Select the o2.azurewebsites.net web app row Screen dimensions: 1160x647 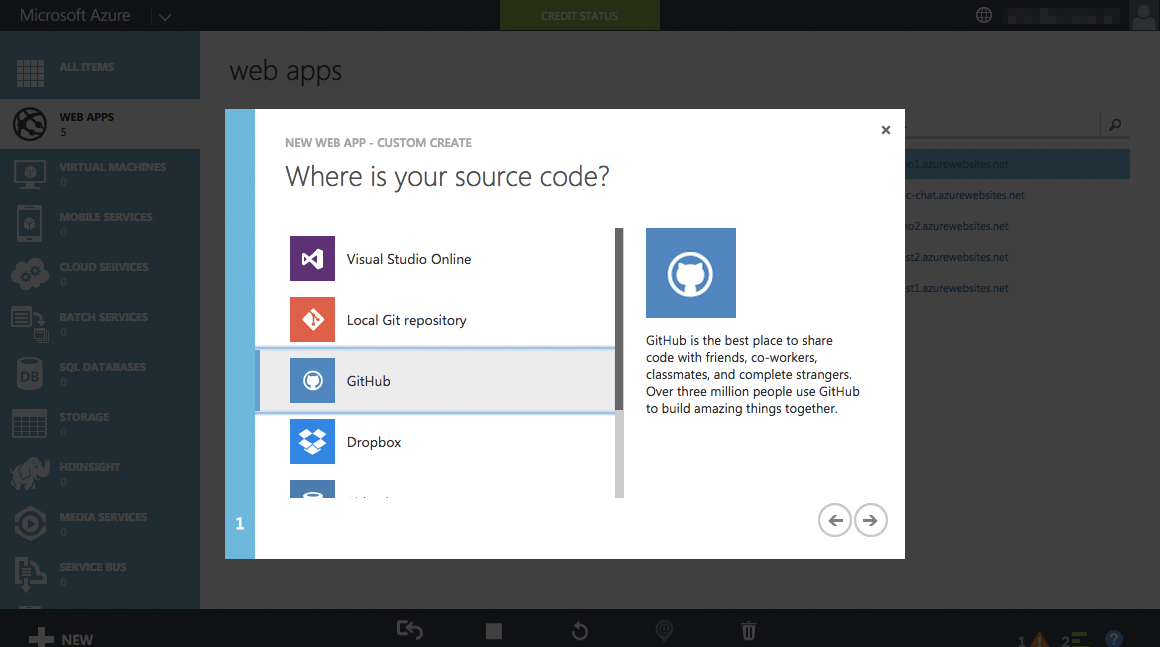1017,226
